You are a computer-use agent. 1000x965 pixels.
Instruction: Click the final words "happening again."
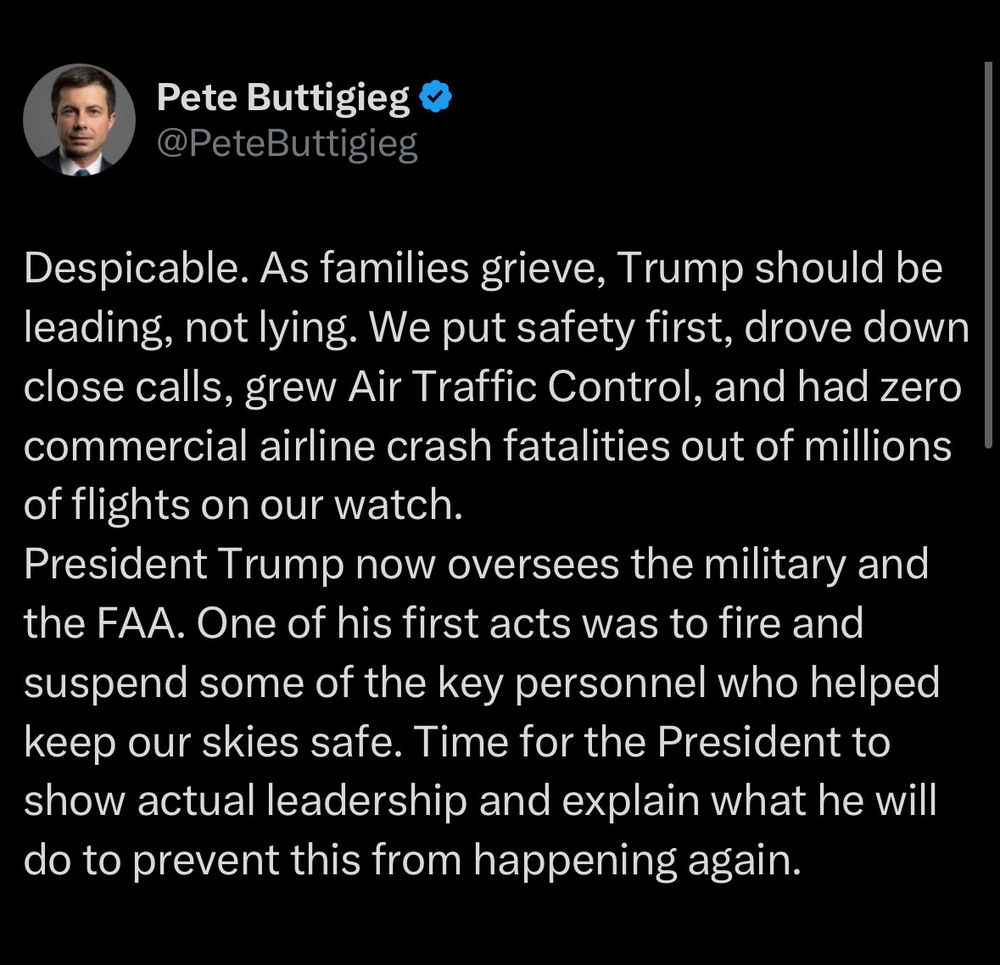point(636,861)
